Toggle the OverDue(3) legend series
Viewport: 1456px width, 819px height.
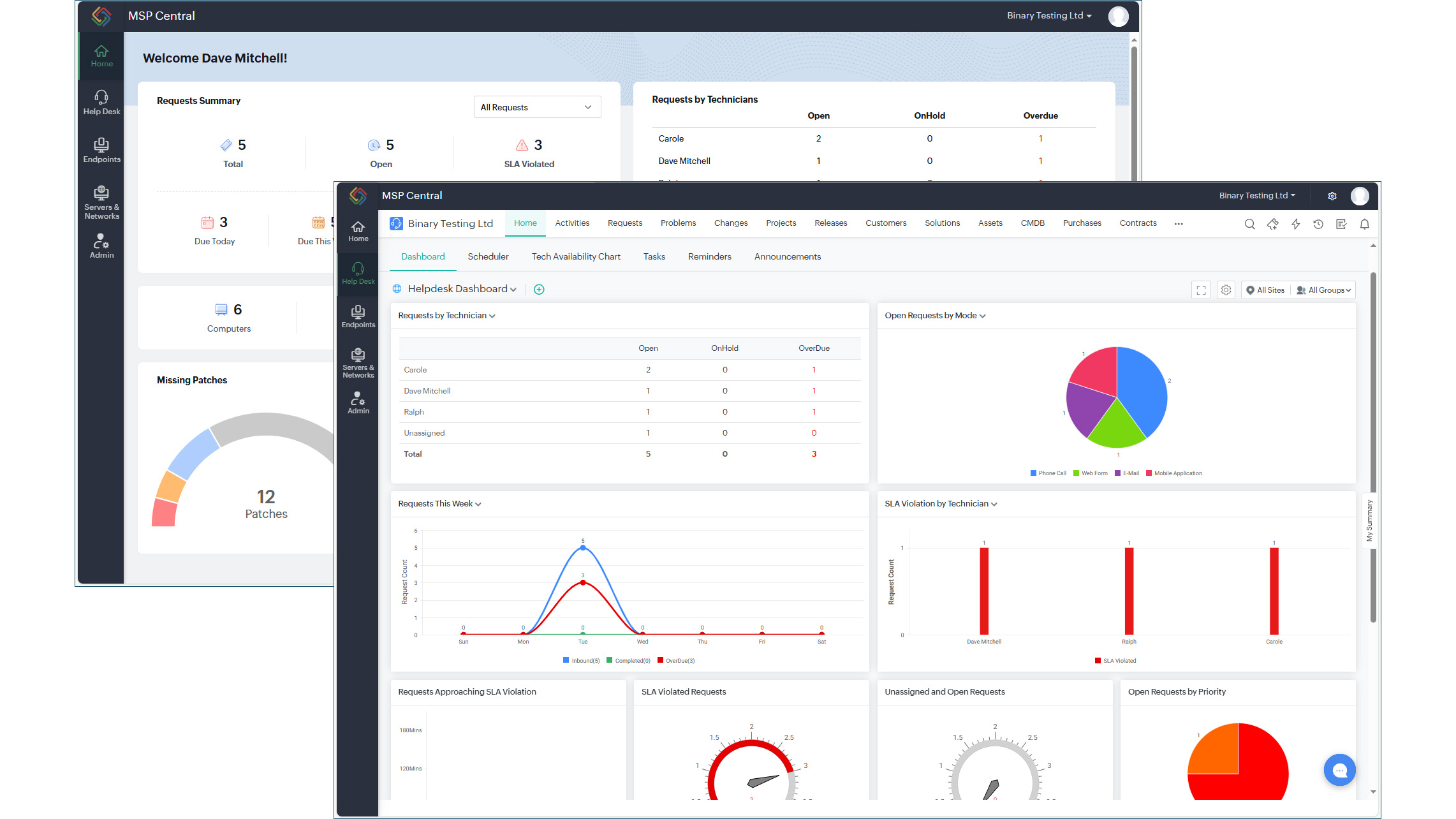pos(676,661)
